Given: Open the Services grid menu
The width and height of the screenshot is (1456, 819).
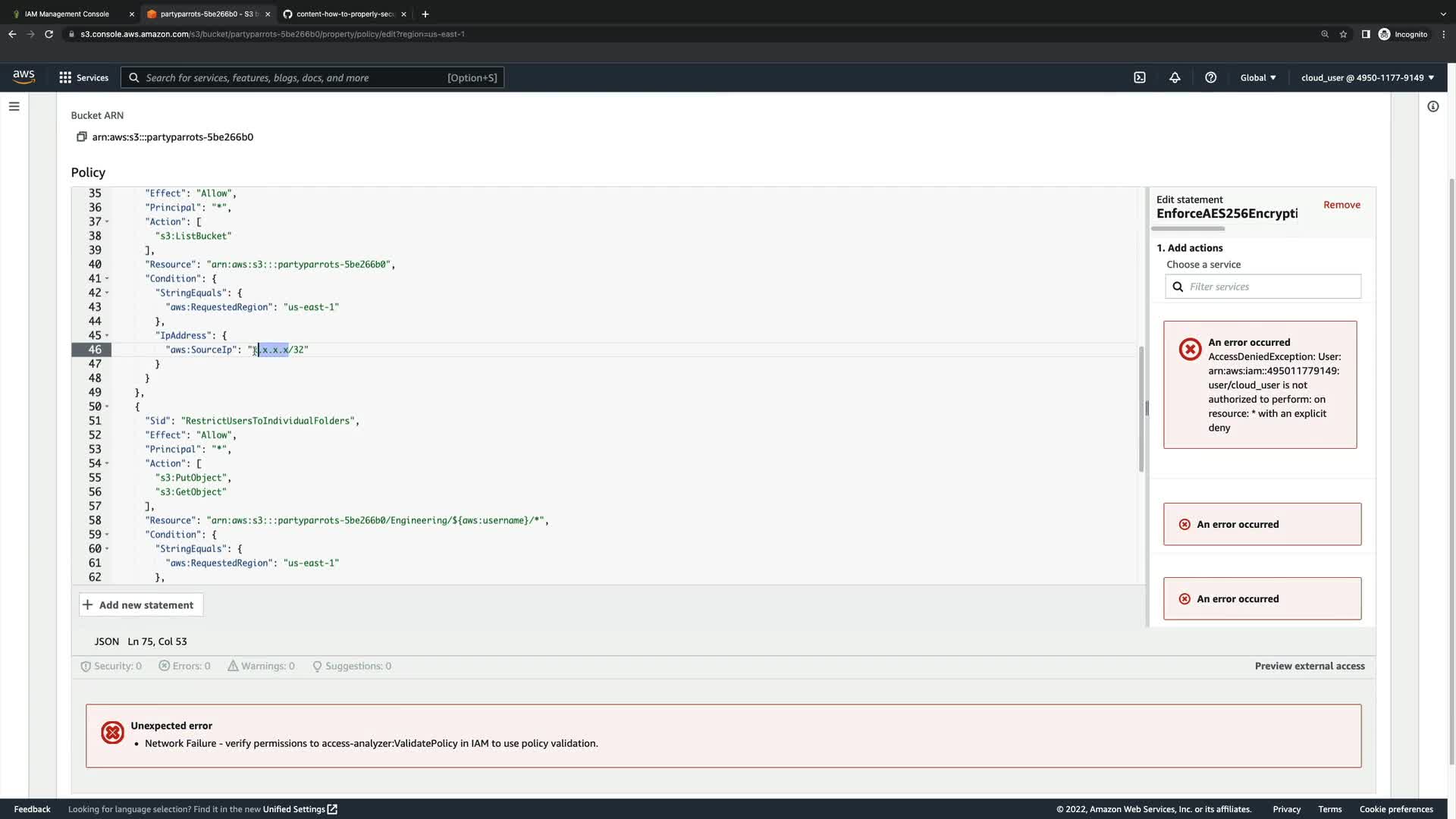Looking at the screenshot, I should [x=83, y=77].
